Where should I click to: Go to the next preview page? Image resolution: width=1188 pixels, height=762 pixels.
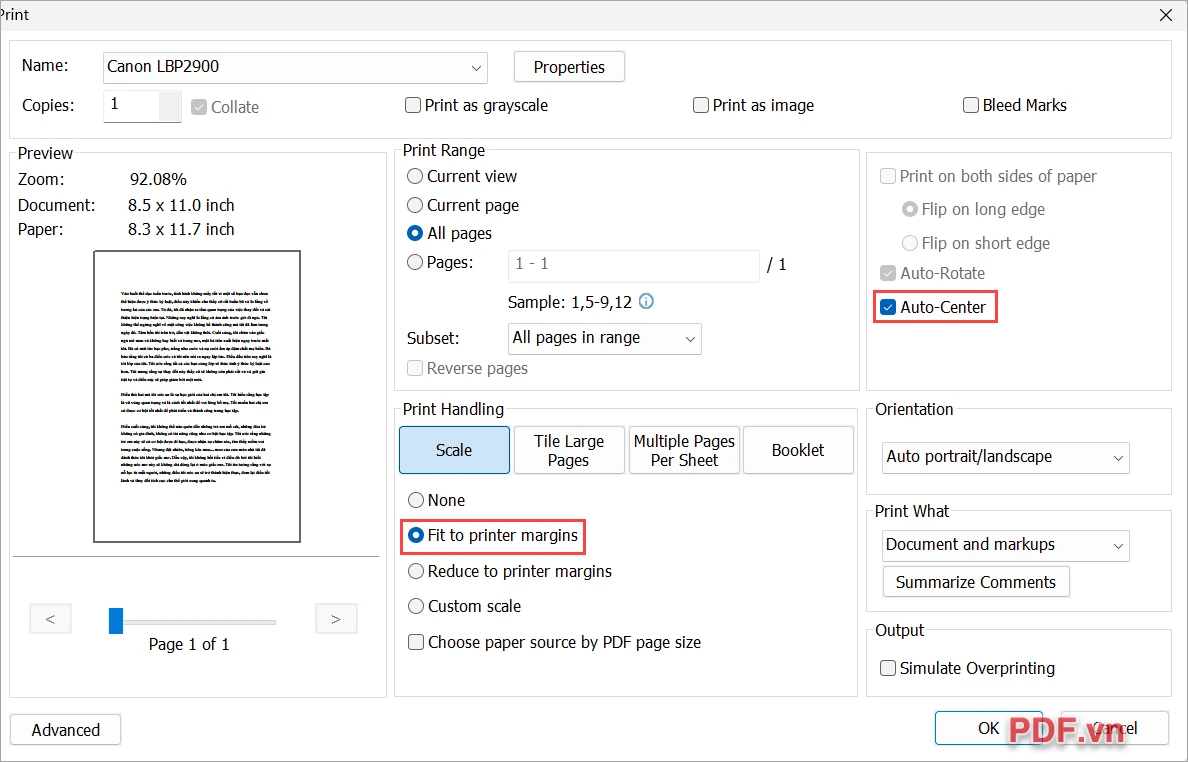coord(336,619)
